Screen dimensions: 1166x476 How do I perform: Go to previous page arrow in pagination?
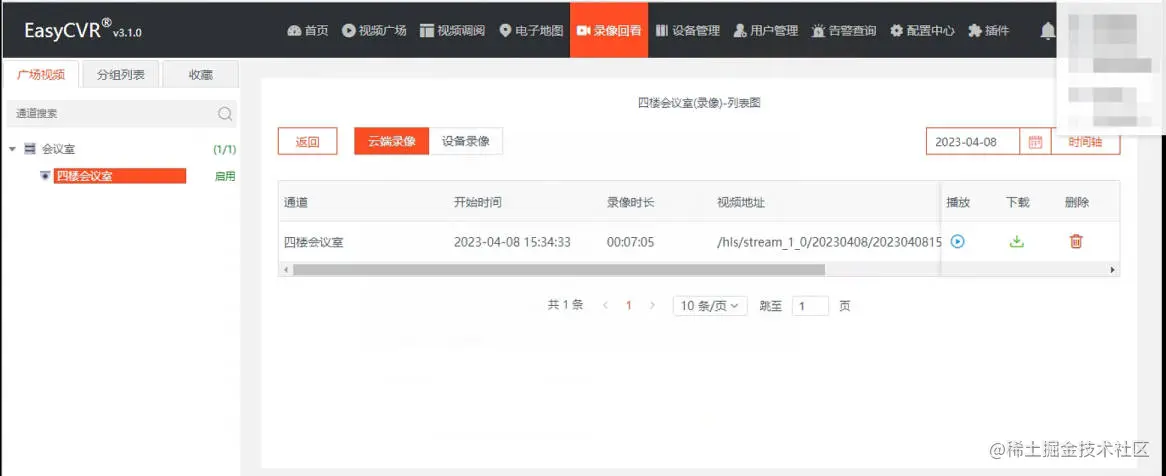click(605, 306)
